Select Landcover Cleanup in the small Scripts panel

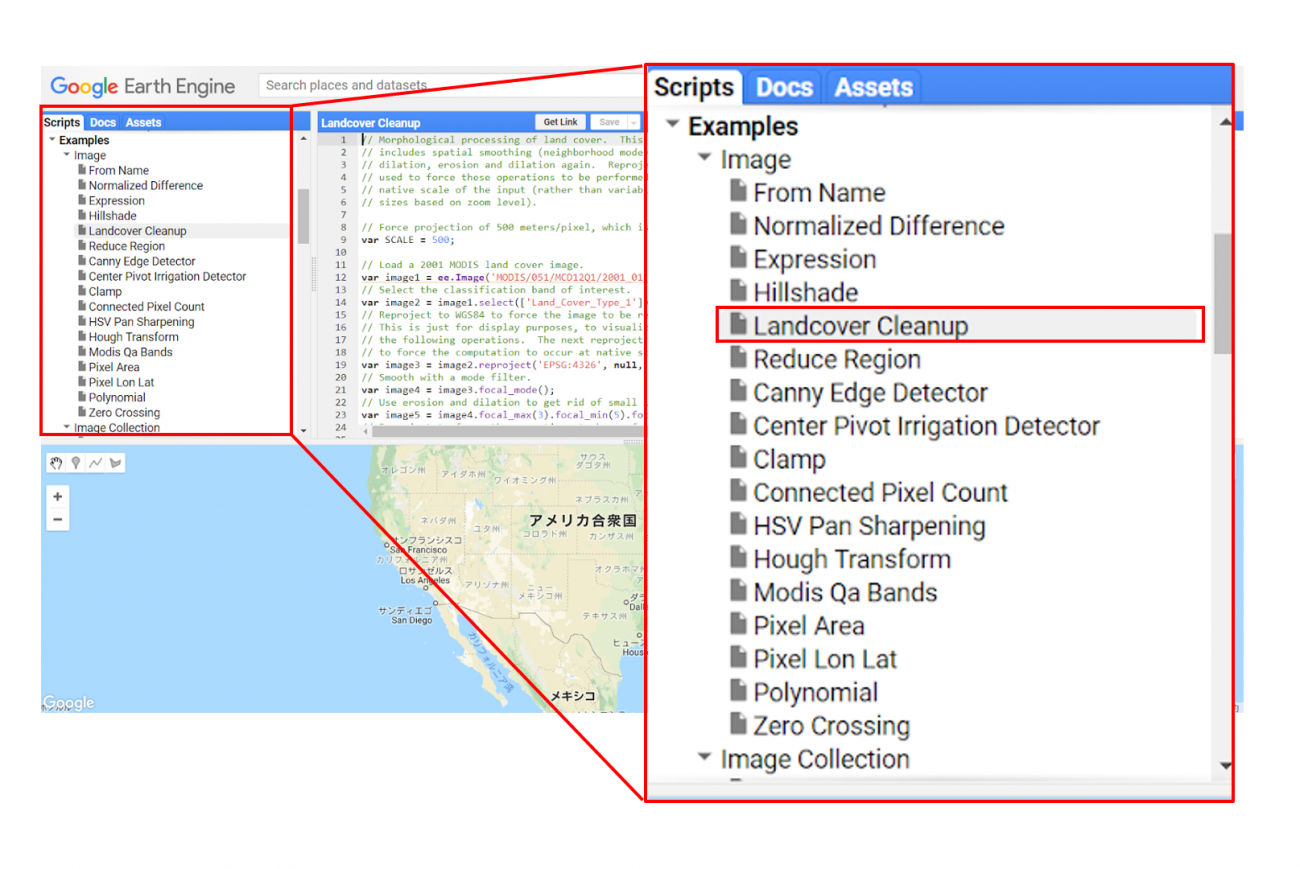[138, 230]
